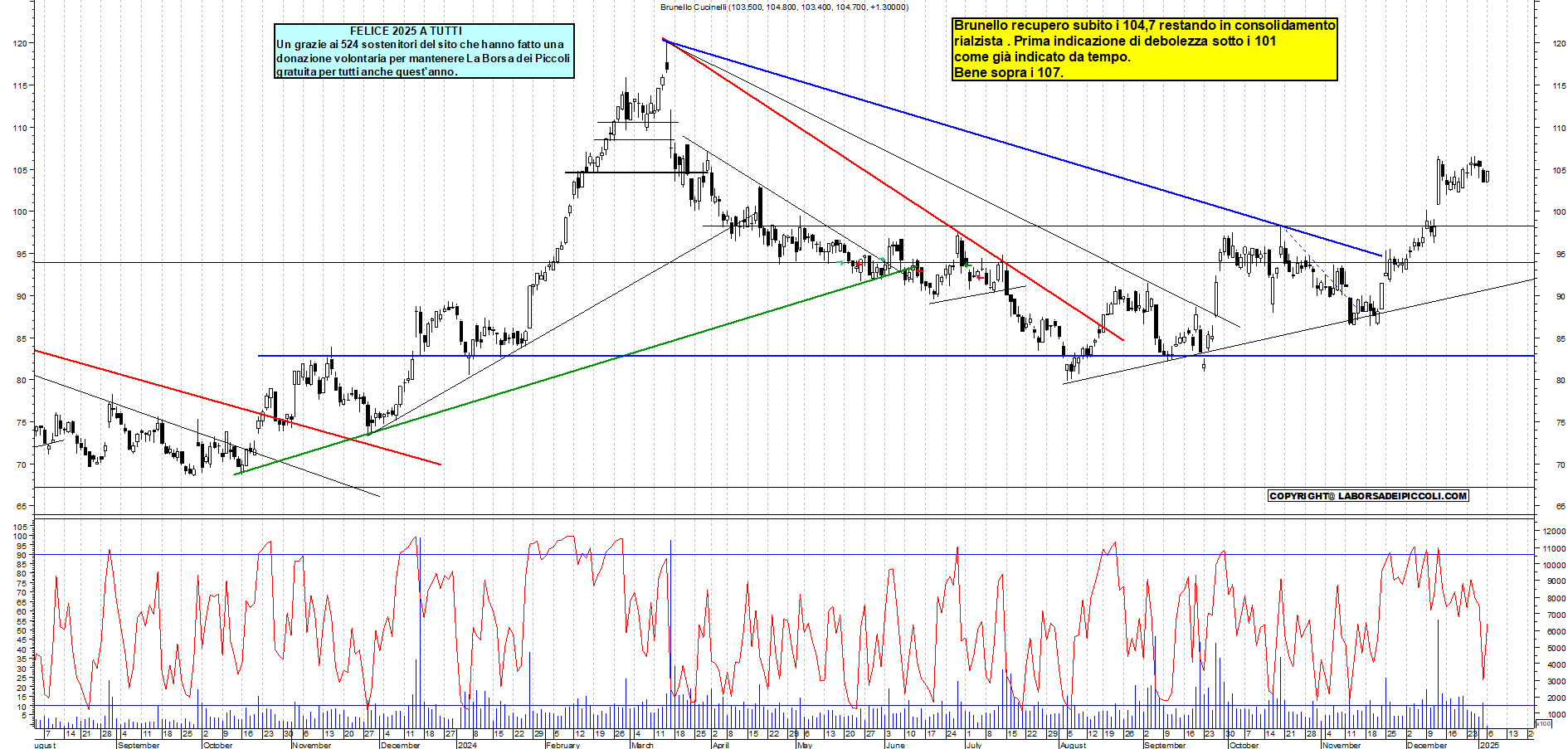1568x749 pixels.
Task: Click the 'May' month label
Action: pos(804,745)
